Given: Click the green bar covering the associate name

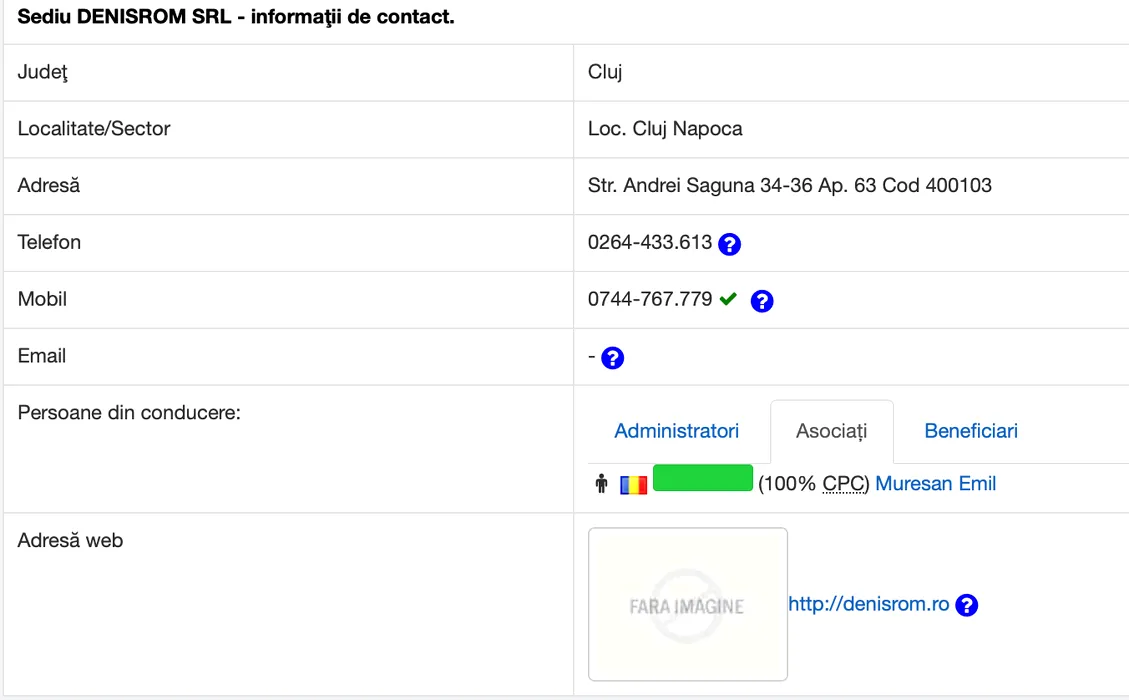Looking at the screenshot, I should 702,478.
